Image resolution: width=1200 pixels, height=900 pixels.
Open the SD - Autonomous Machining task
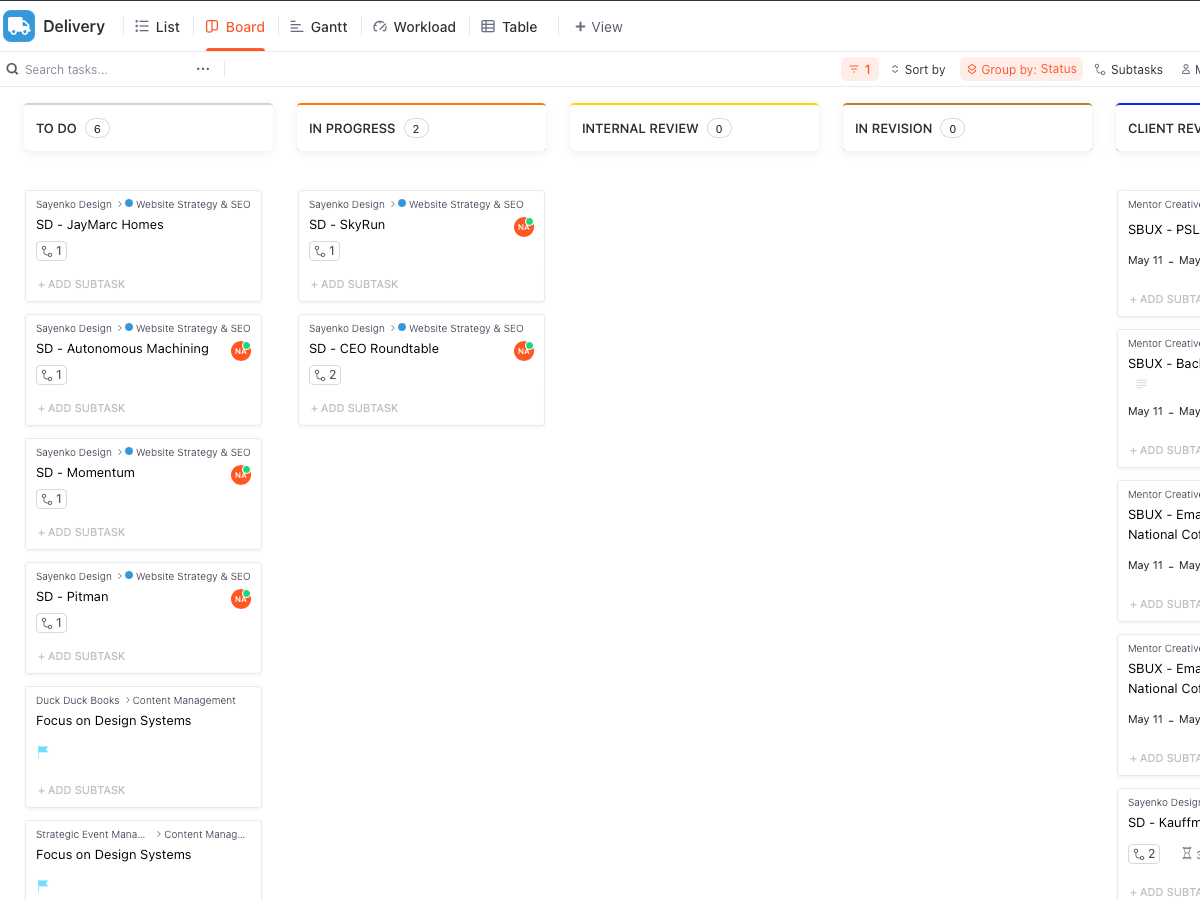pyautogui.click(x=122, y=349)
